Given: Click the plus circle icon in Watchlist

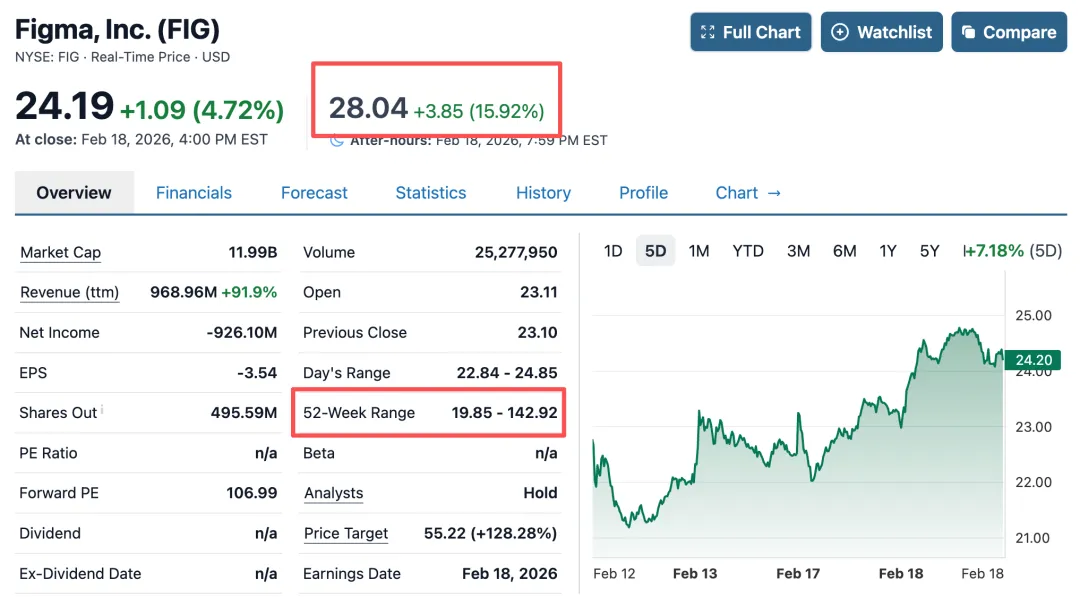Looking at the screenshot, I should (x=840, y=32).
